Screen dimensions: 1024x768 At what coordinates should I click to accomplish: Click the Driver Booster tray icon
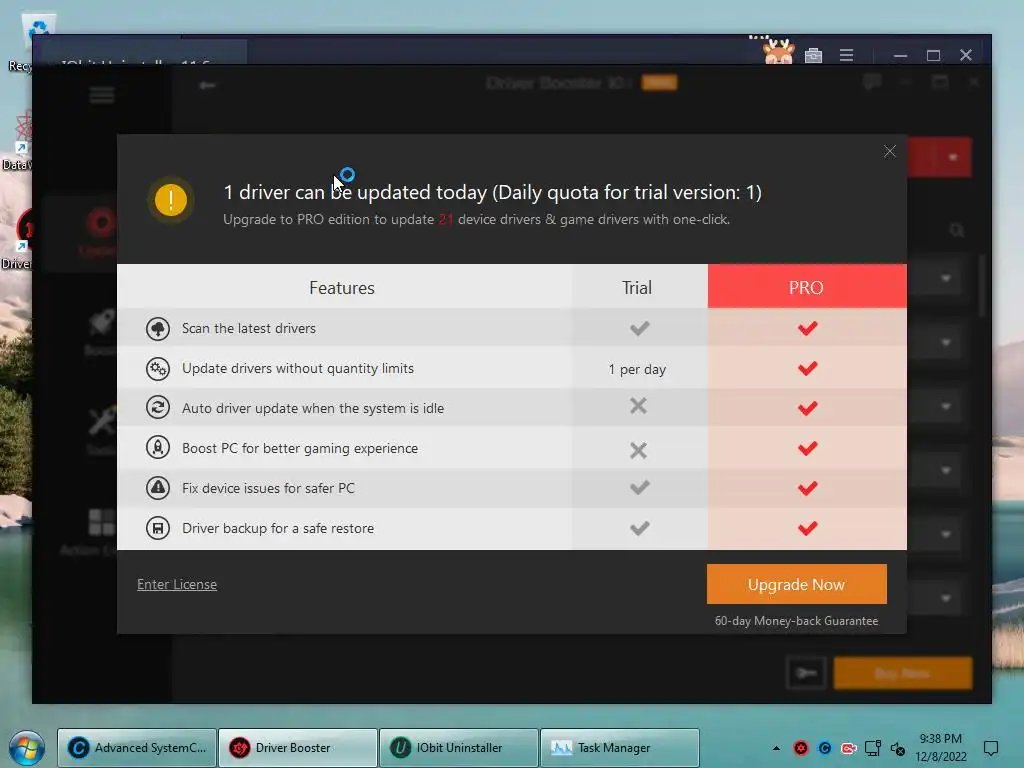click(801, 748)
